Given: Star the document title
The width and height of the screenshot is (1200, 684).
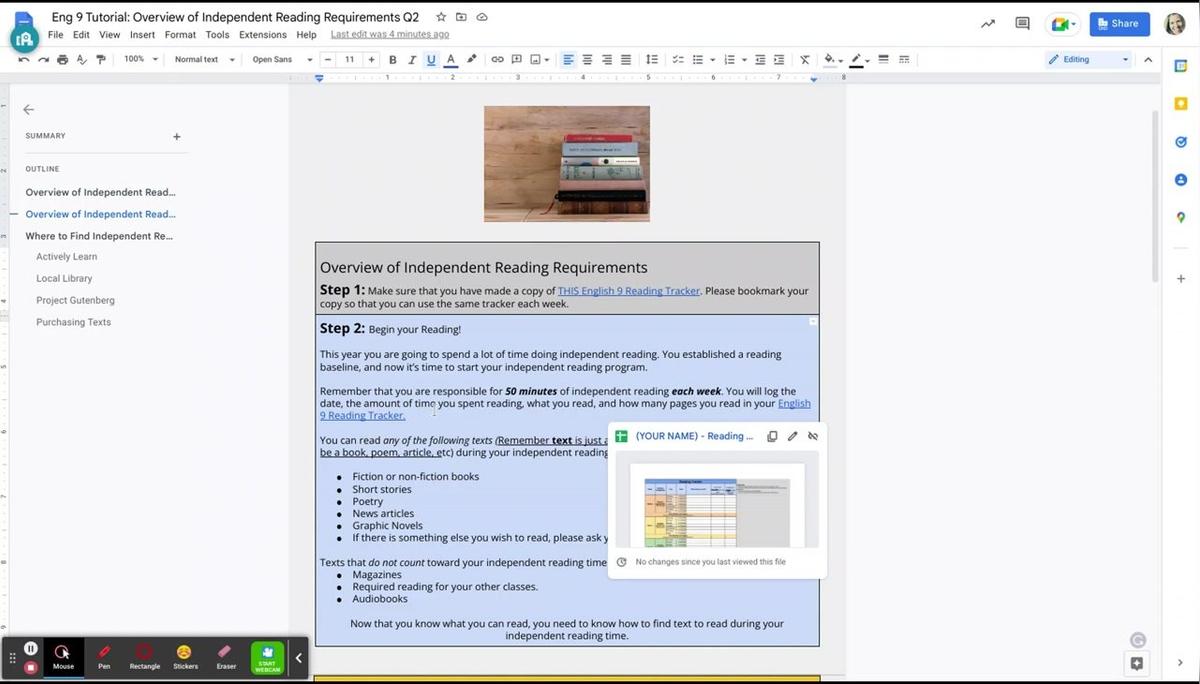Looking at the screenshot, I should coord(441,18).
